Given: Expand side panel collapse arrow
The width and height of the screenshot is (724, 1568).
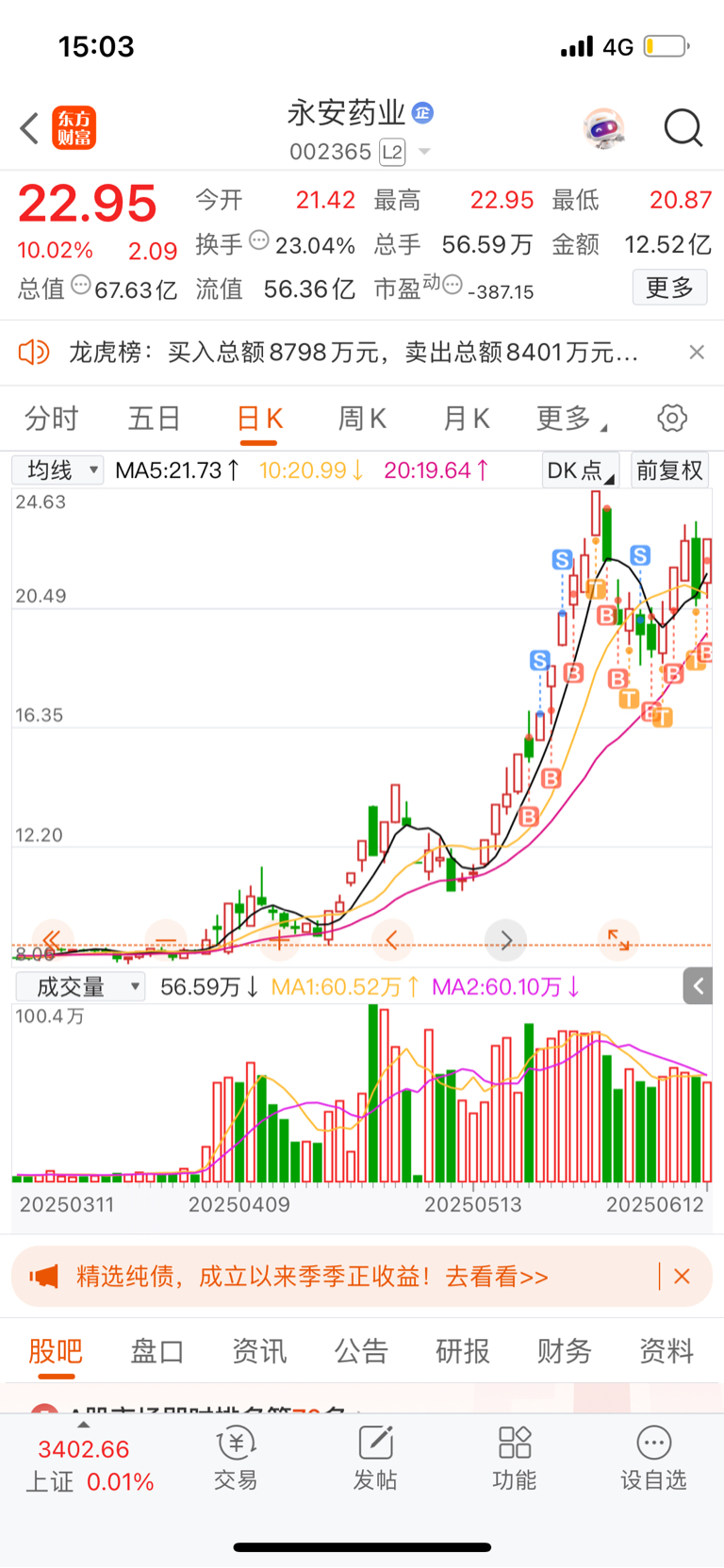Looking at the screenshot, I should point(698,986).
